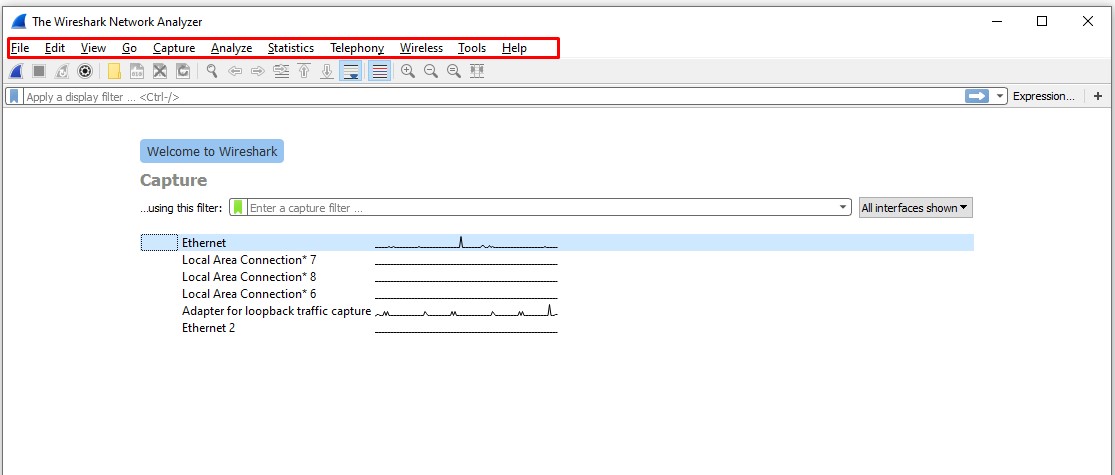Open the Help menu

[514, 48]
